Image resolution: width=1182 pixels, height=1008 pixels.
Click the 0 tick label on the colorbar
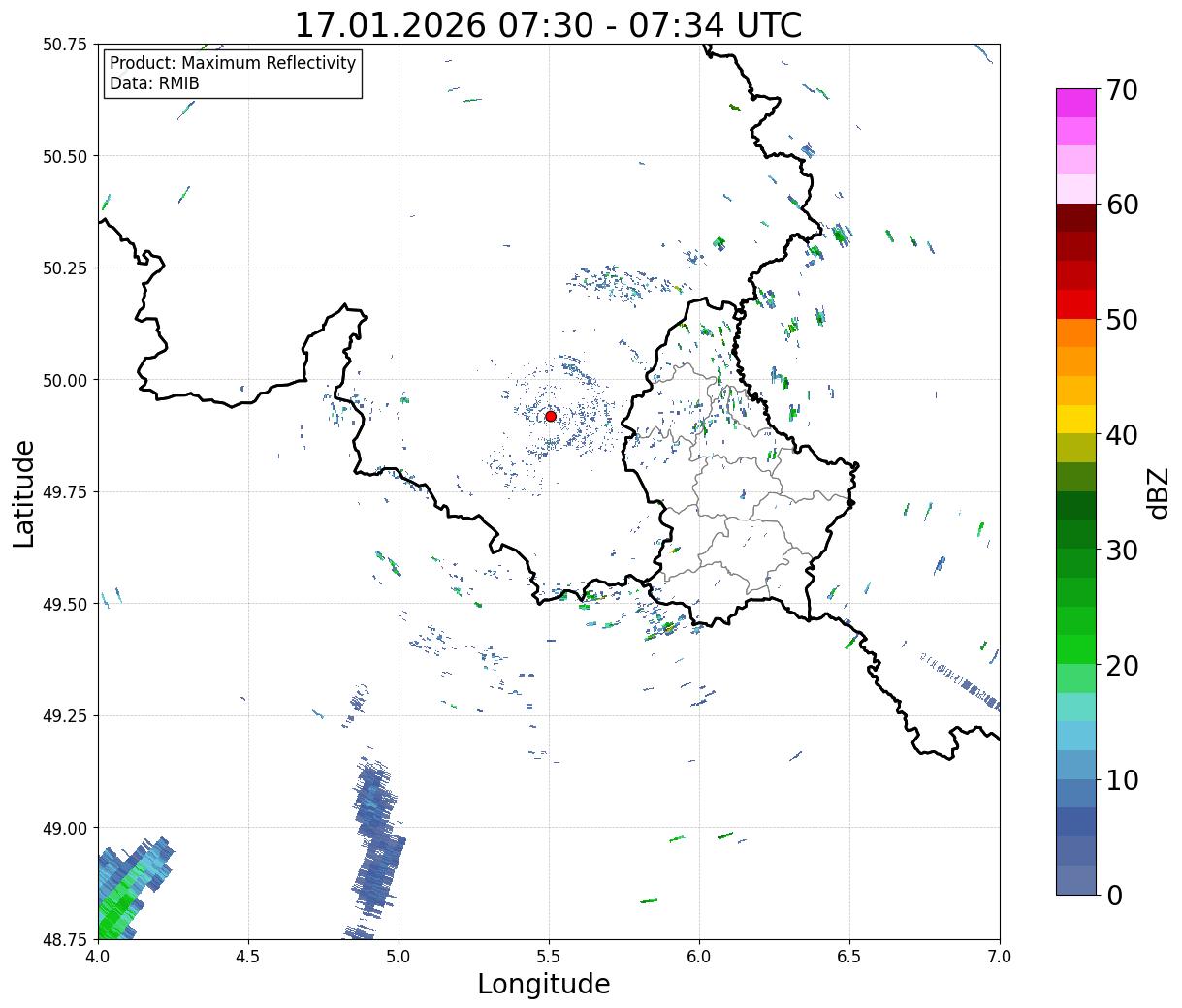[x=1114, y=895]
